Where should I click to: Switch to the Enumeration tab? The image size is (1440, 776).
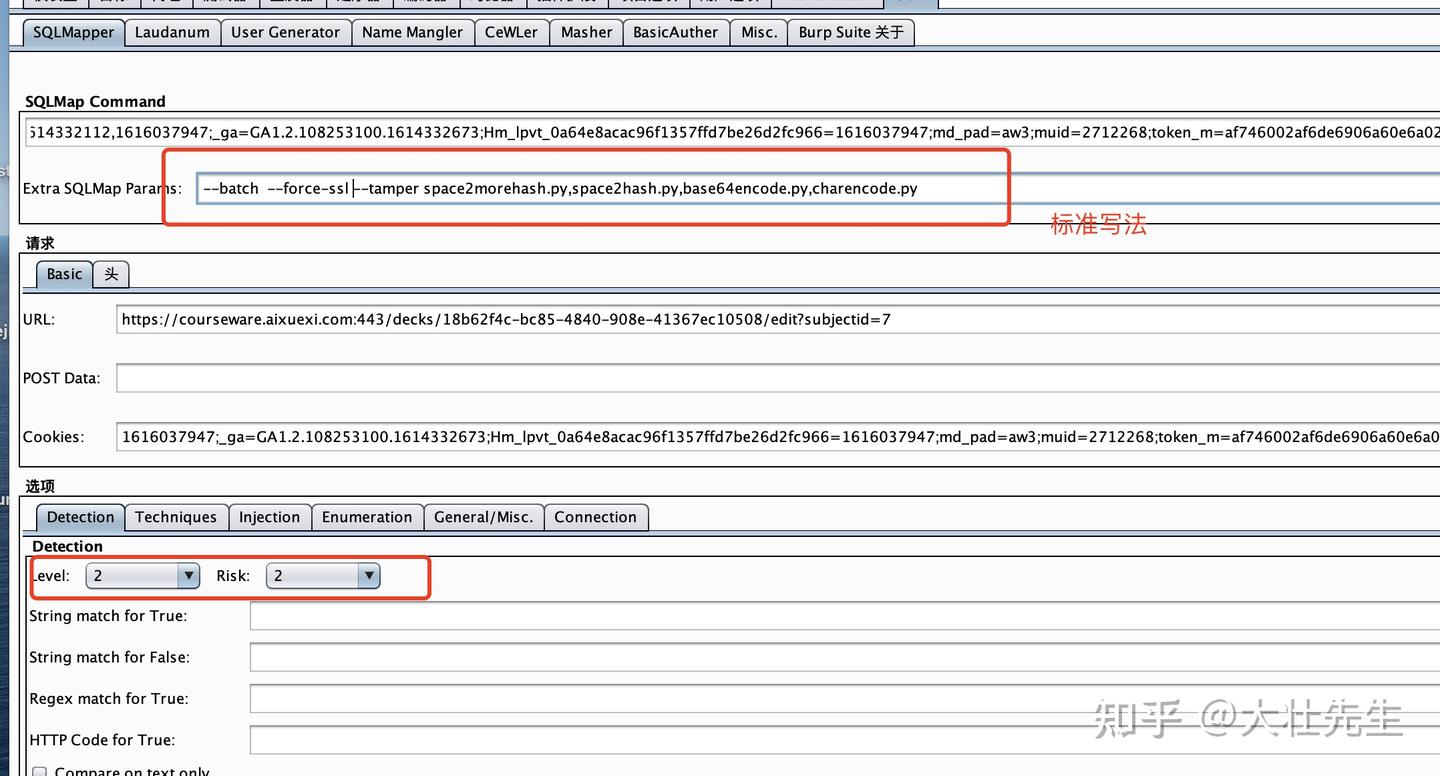367,517
